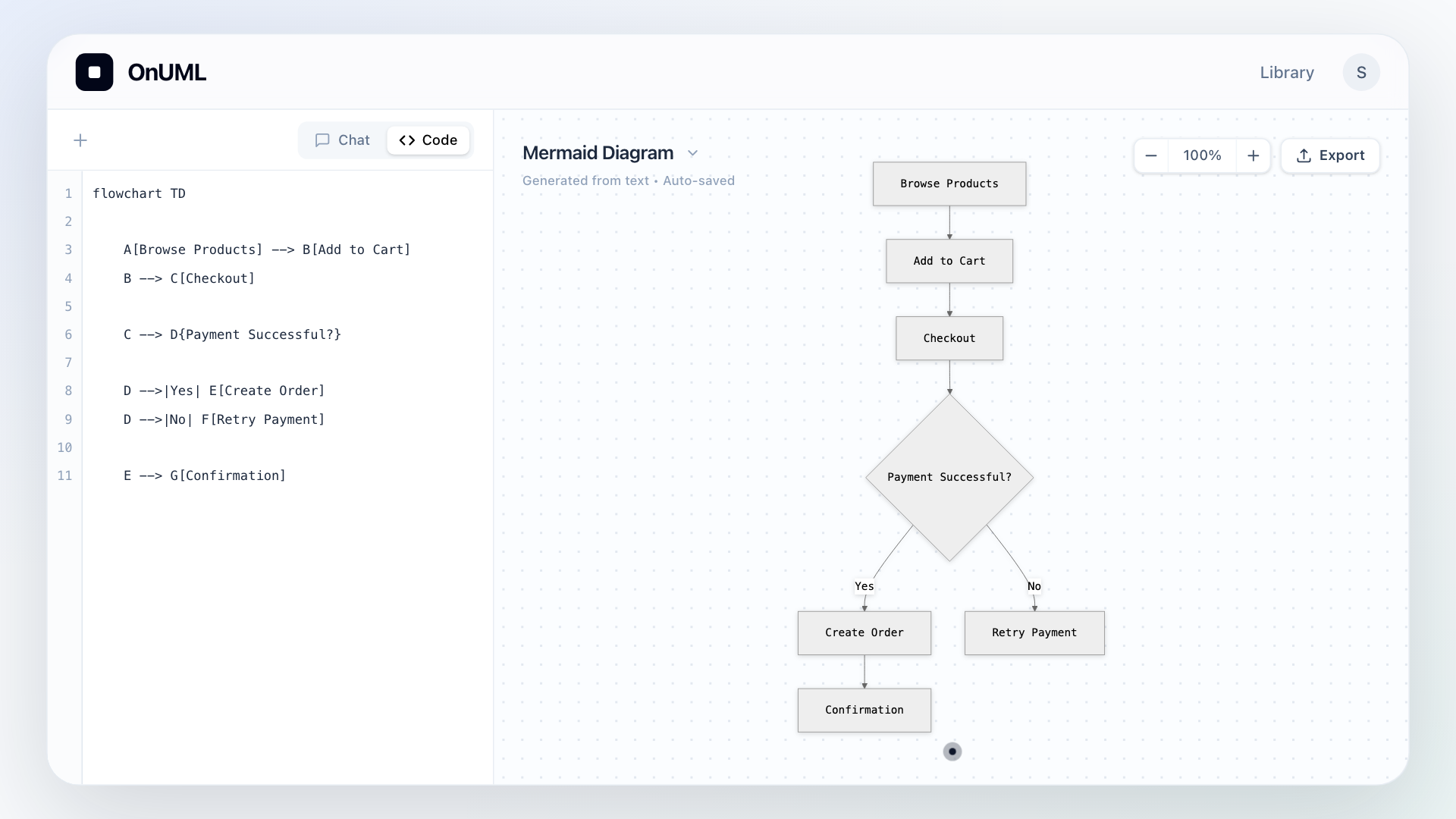Click the round handle below the diagram
This screenshot has width=1456, height=819.
[x=952, y=752]
